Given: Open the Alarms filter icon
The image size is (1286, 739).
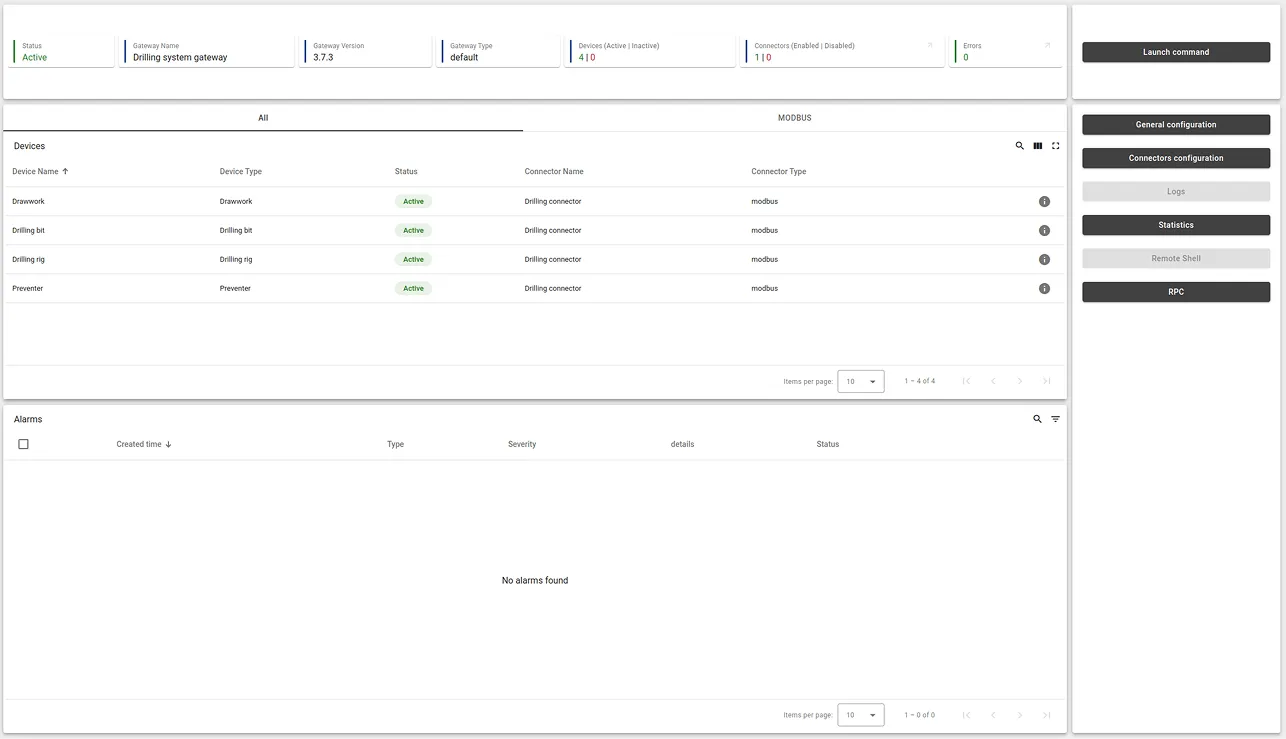Looking at the screenshot, I should pos(1055,419).
